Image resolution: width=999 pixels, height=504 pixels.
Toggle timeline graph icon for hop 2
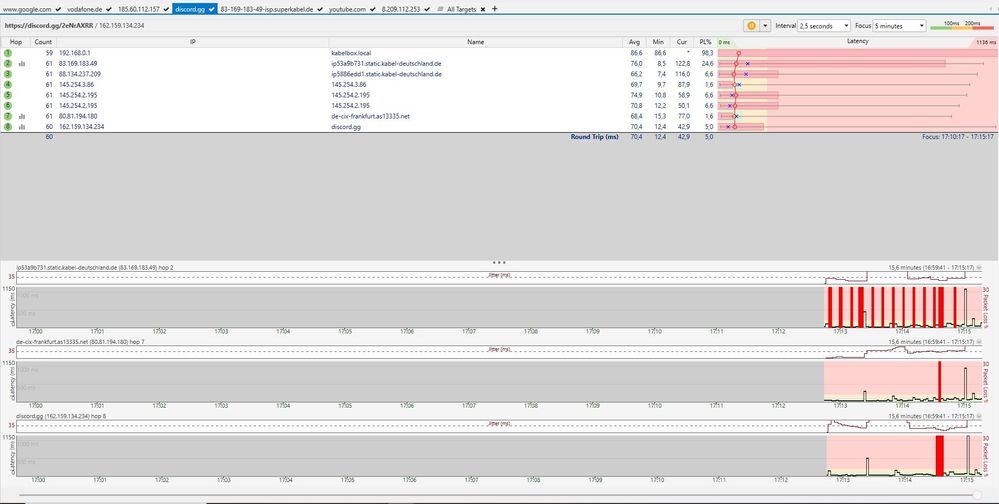[22, 64]
